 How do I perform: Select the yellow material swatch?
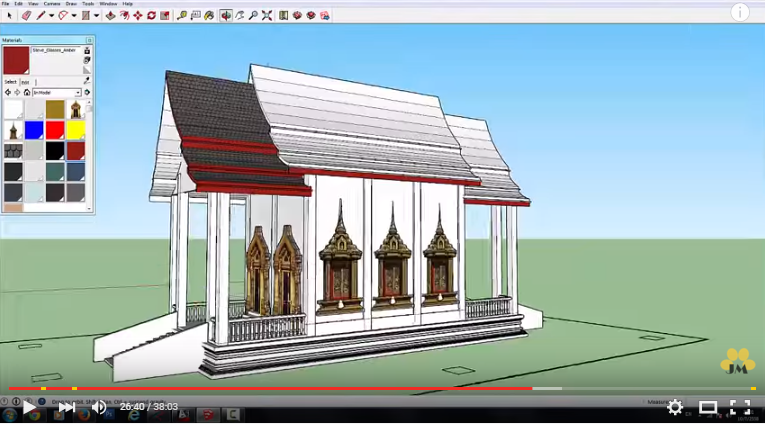76,130
